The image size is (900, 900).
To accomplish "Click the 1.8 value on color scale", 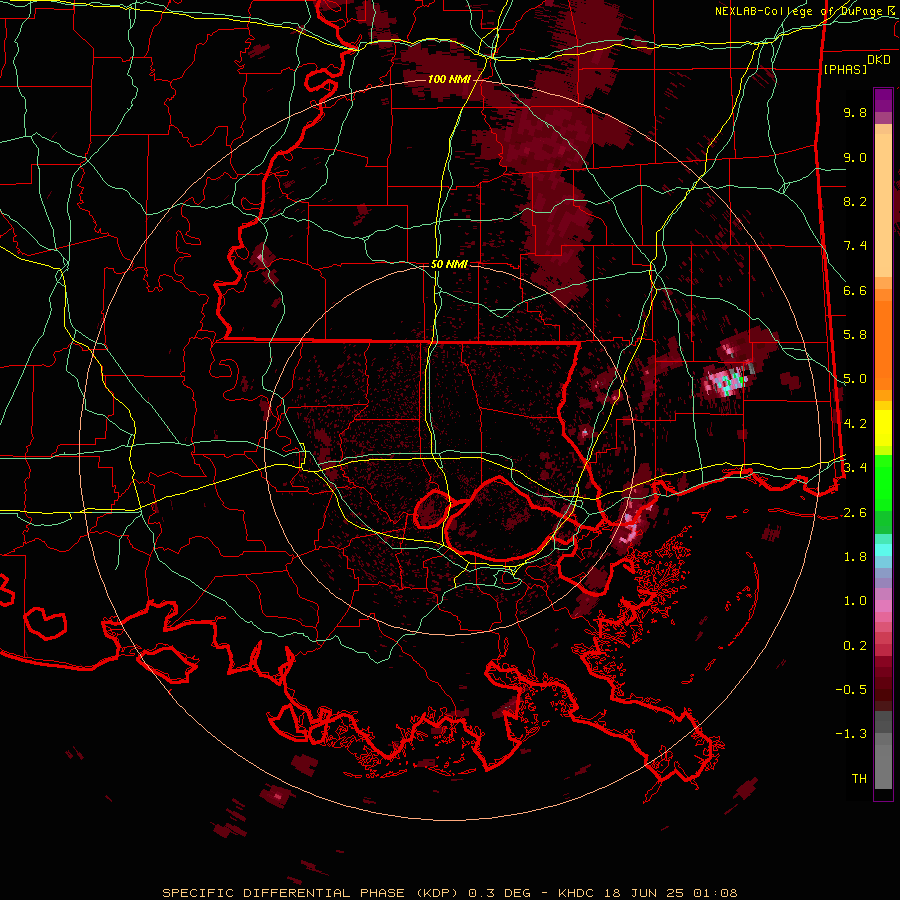I will [855, 557].
